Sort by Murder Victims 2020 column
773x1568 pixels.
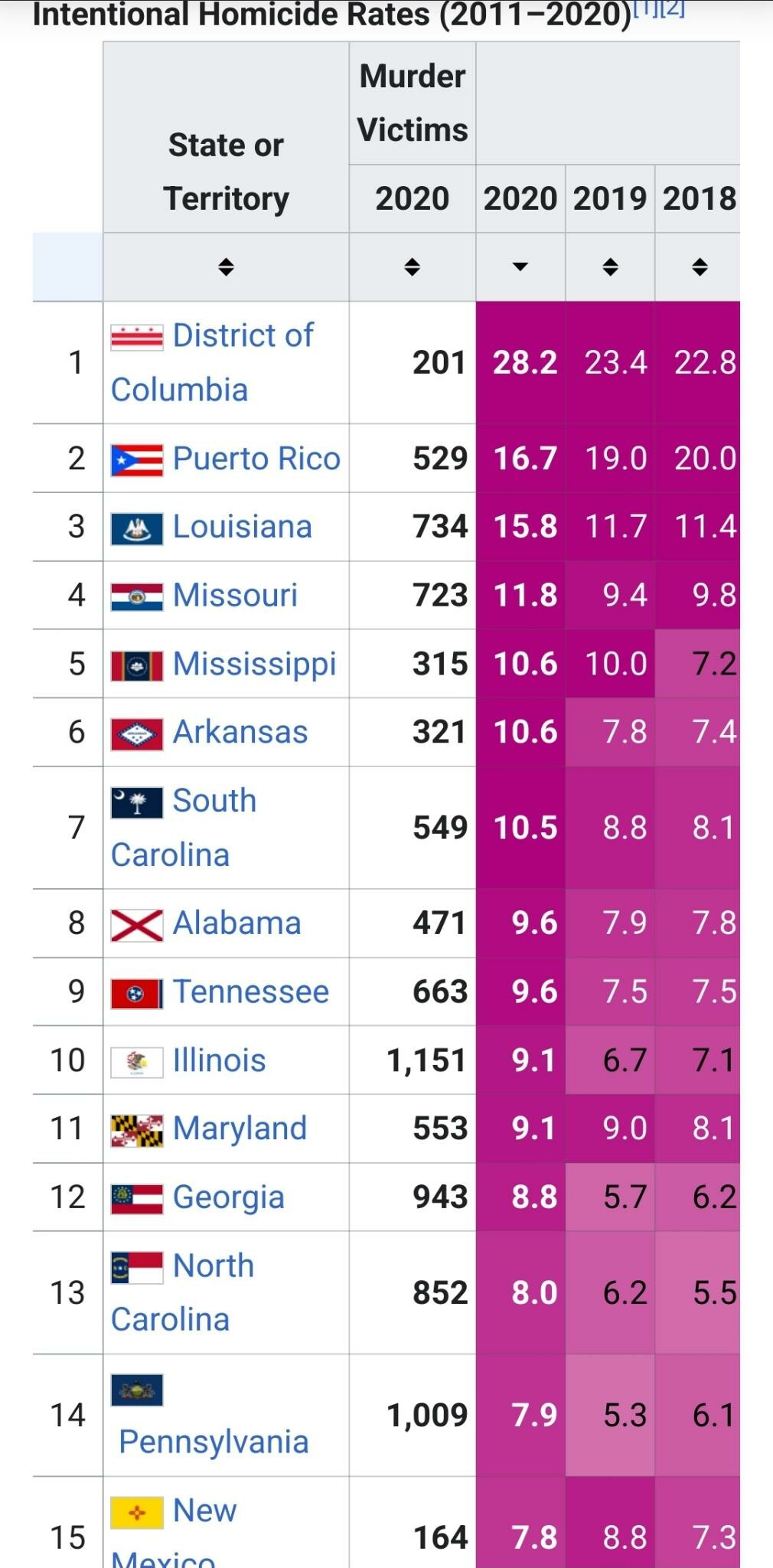(x=412, y=266)
